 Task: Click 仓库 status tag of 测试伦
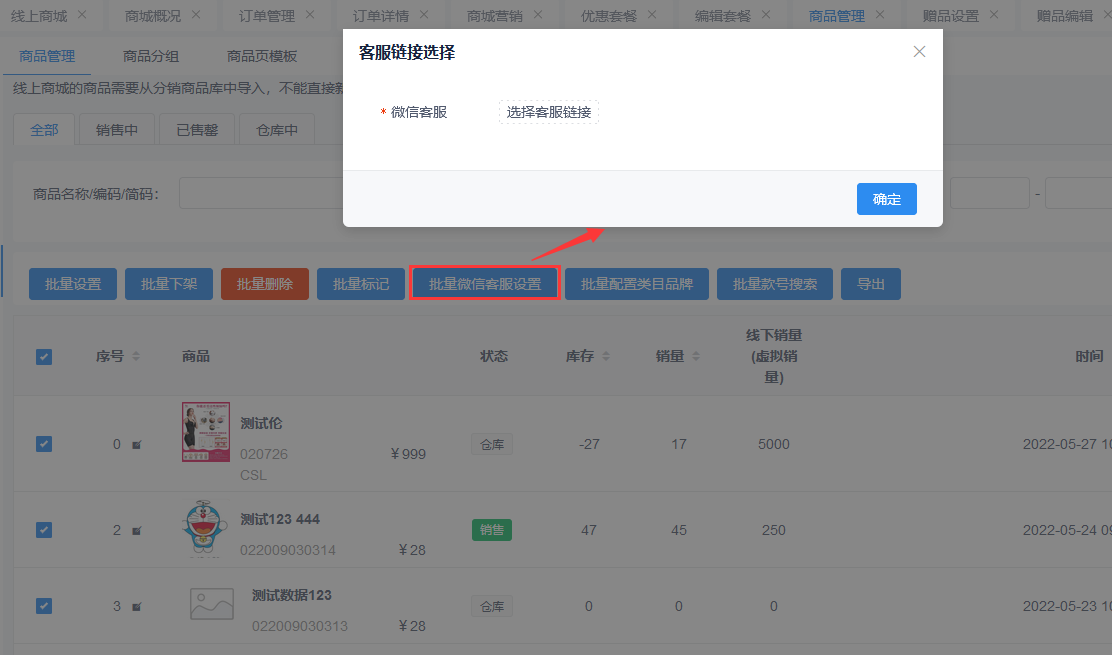click(492, 444)
